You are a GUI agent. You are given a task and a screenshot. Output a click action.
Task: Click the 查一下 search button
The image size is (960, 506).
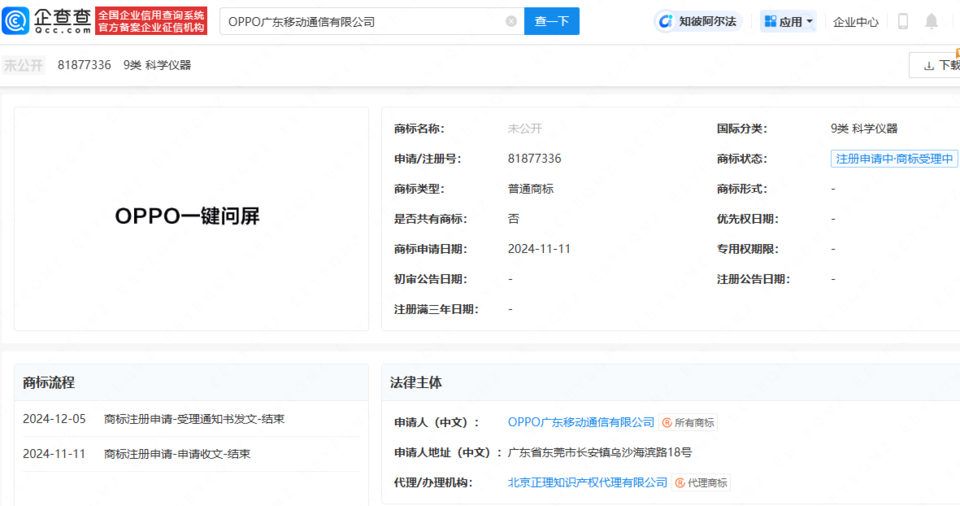pos(552,21)
